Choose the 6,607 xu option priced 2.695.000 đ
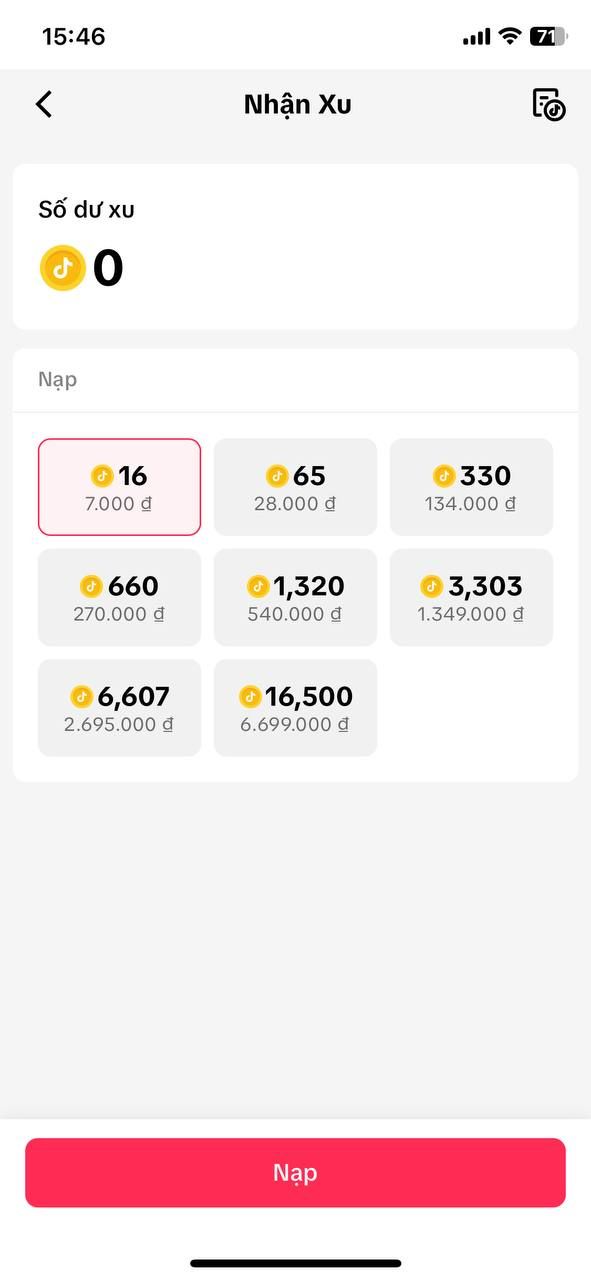 (x=119, y=707)
